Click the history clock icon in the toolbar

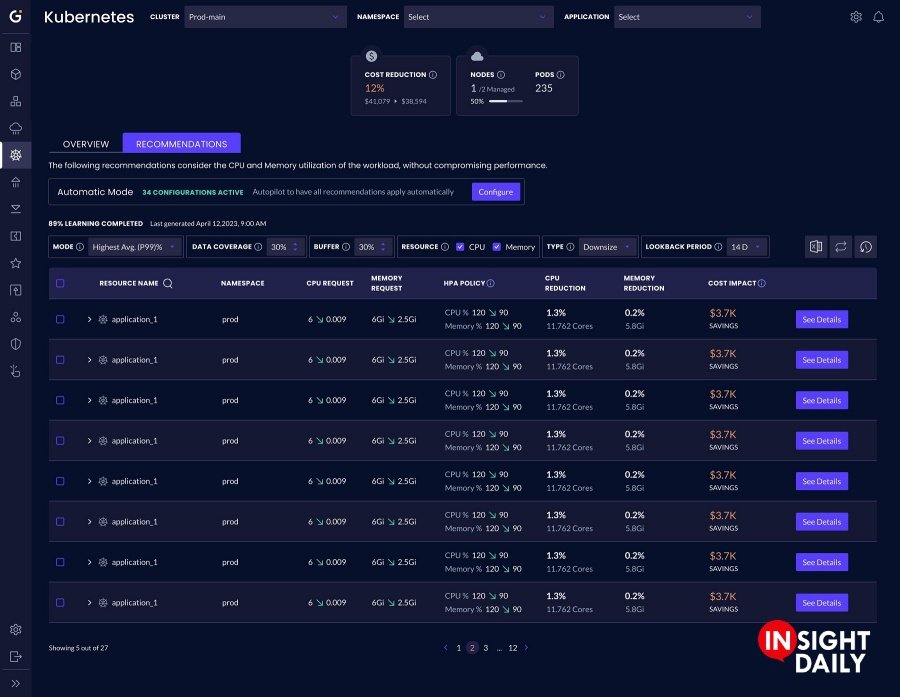866,247
